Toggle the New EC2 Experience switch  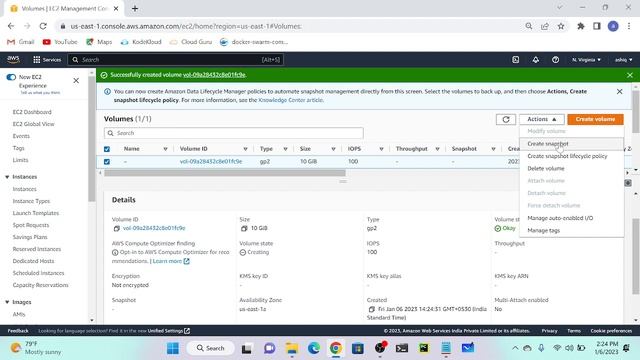point(11,77)
